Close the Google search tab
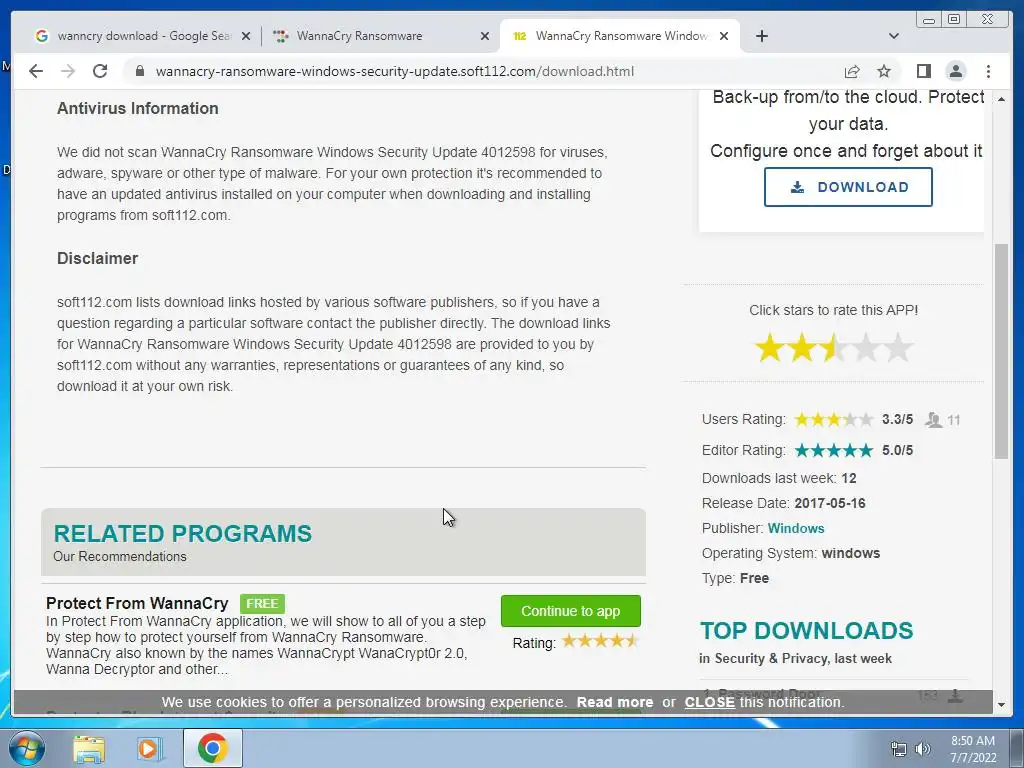 tap(246, 37)
